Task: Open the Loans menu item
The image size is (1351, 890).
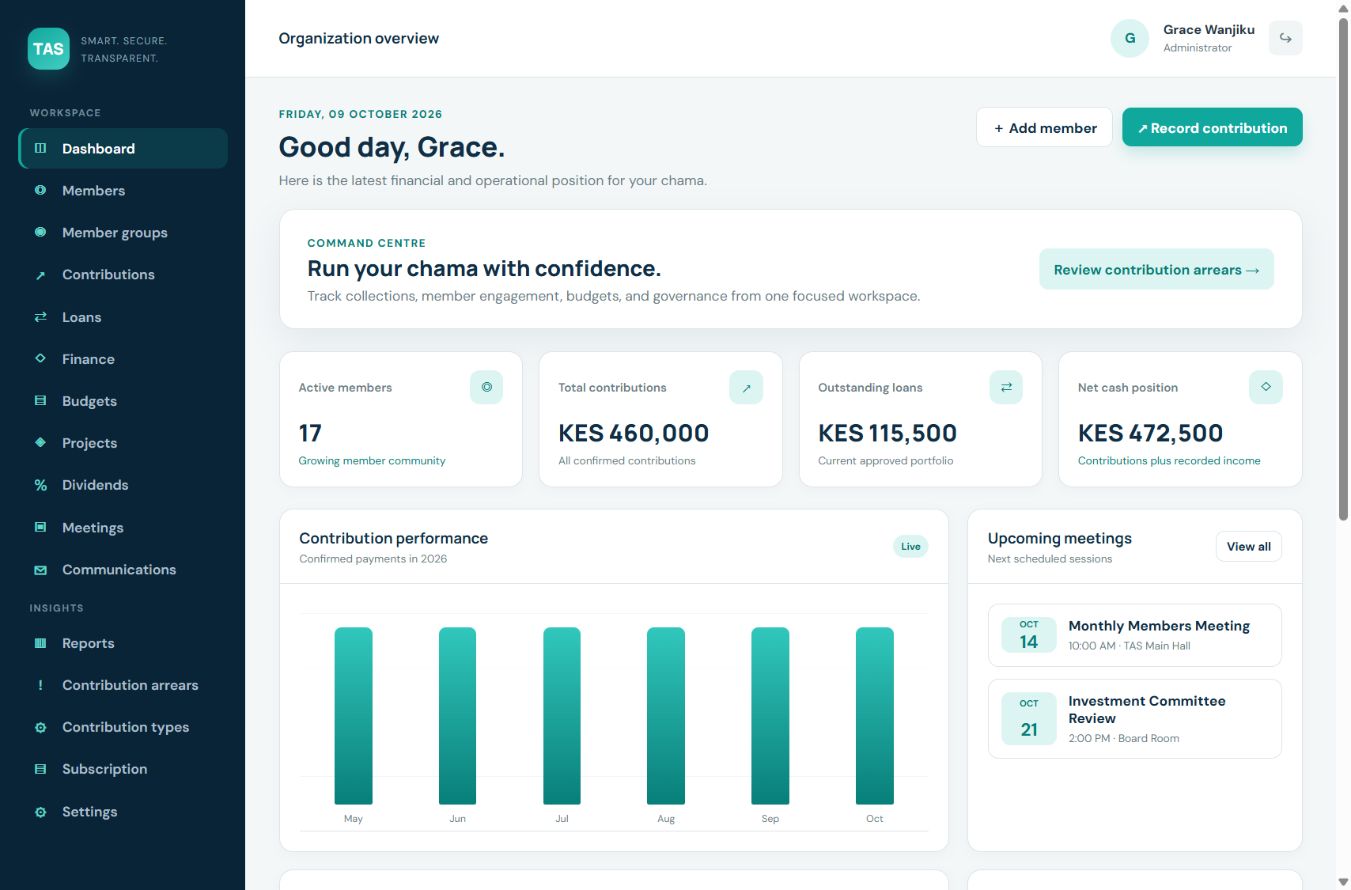Action: (x=123, y=317)
